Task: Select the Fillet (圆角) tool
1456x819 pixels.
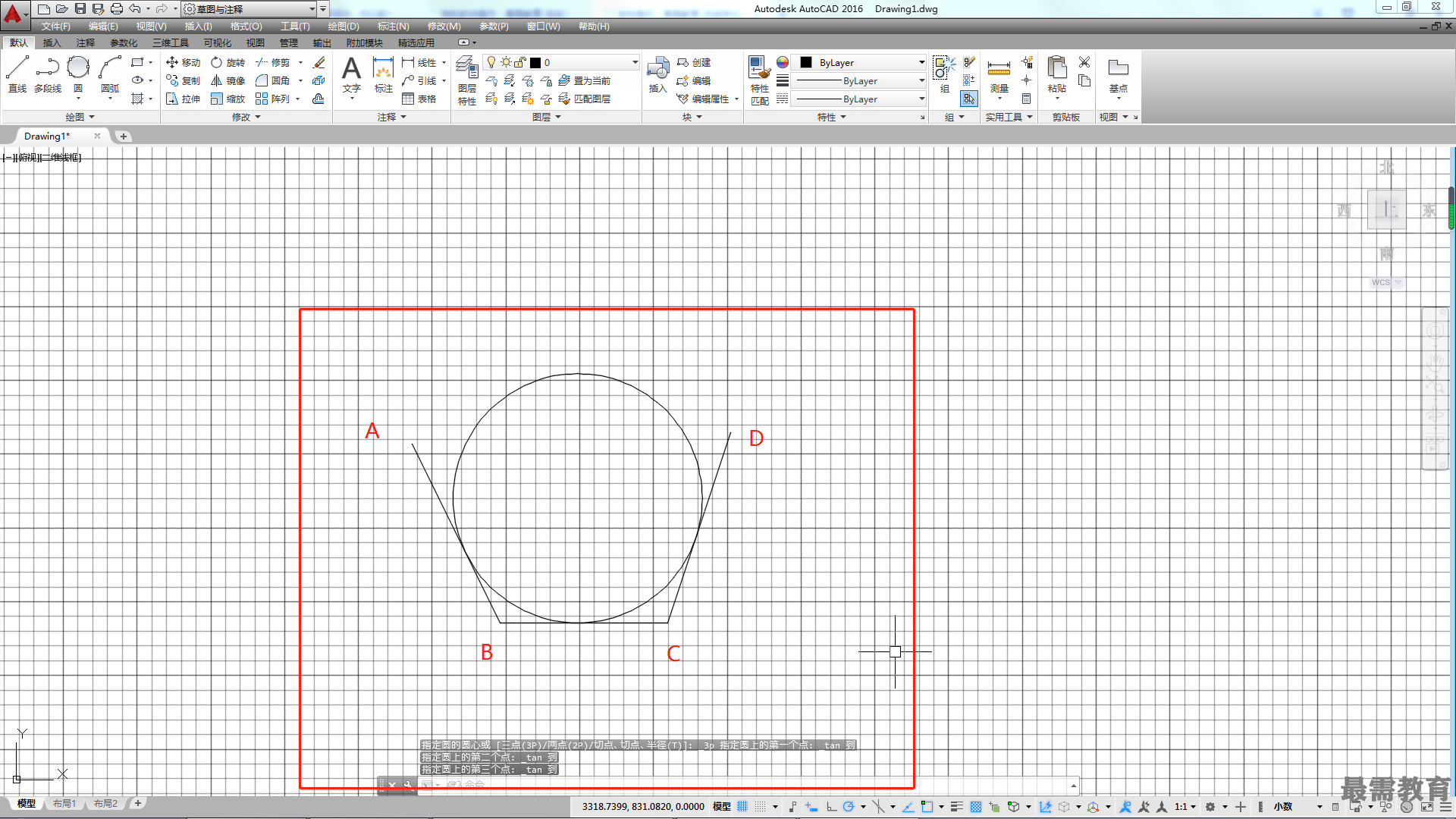Action: [273, 80]
